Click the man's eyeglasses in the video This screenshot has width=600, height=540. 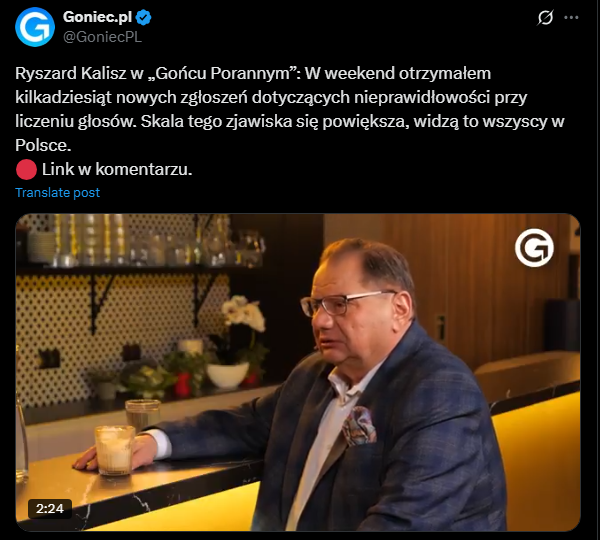pyautogui.click(x=344, y=302)
